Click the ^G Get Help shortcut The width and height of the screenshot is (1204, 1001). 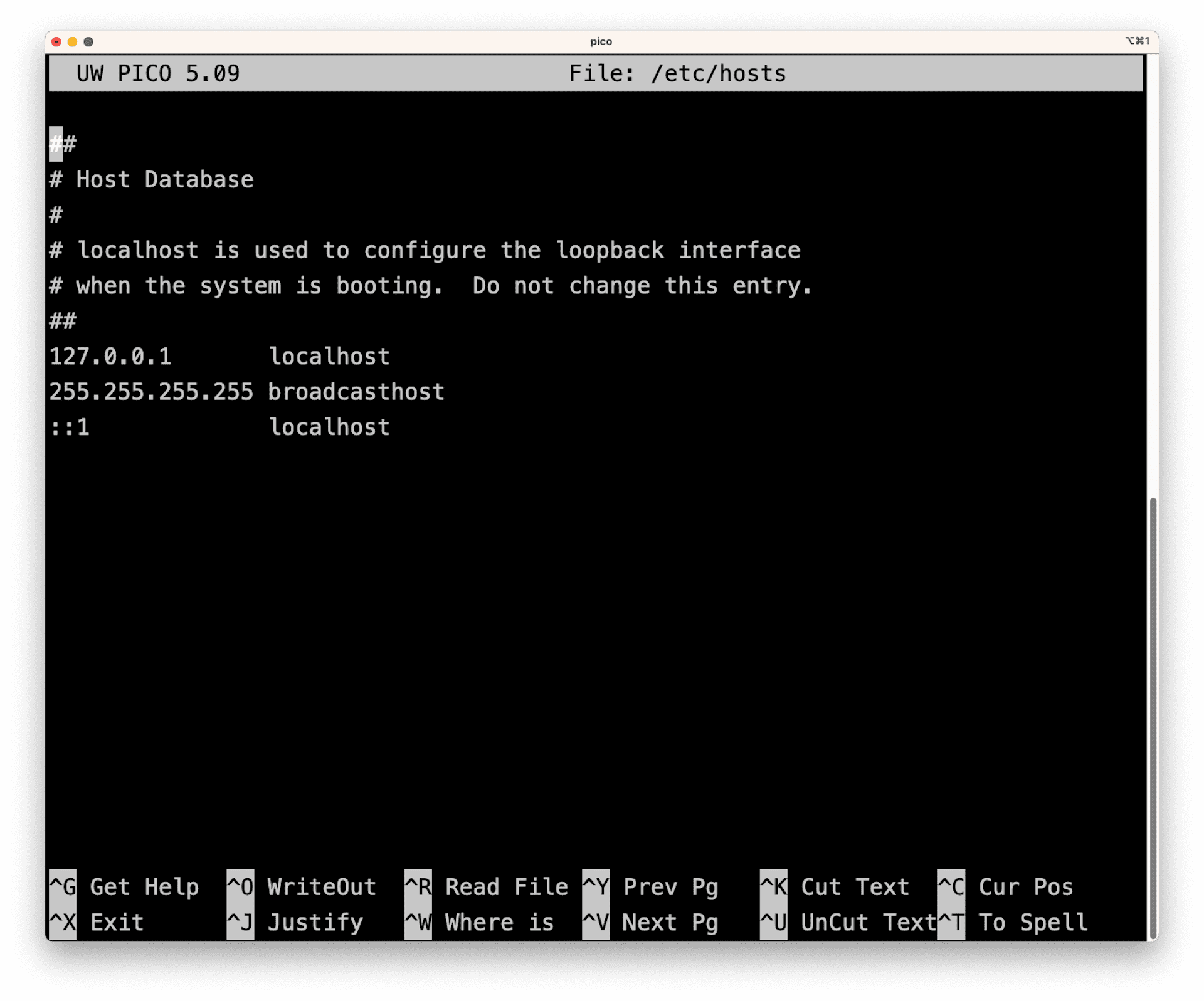point(124,887)
